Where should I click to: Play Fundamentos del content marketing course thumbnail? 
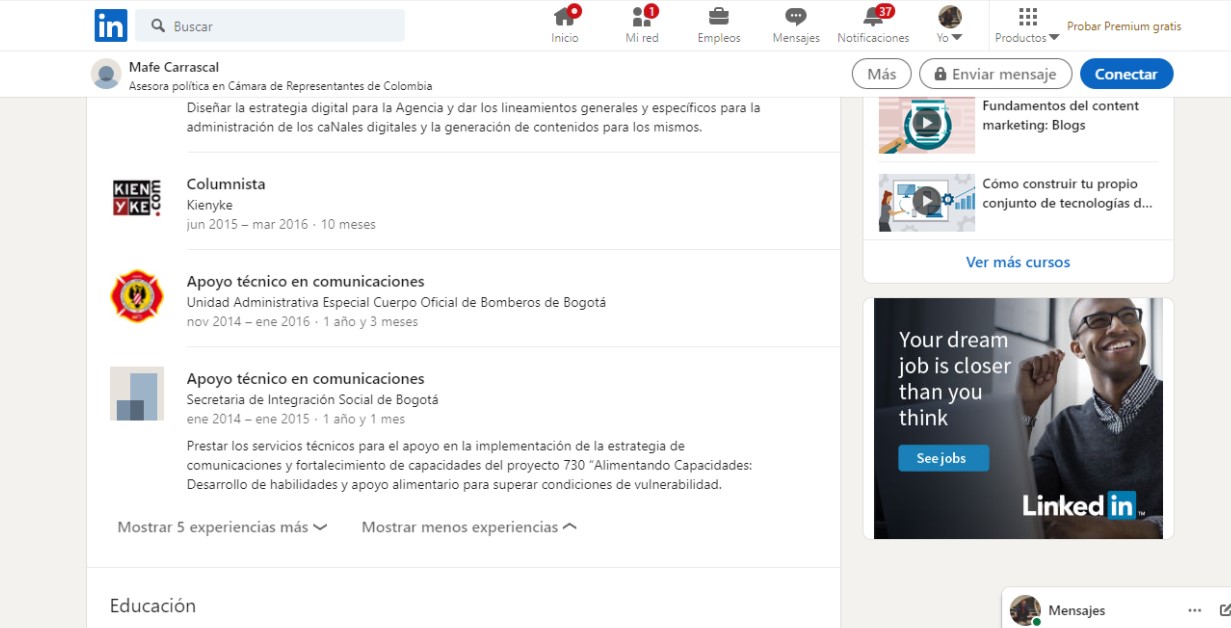click(926, 124)
